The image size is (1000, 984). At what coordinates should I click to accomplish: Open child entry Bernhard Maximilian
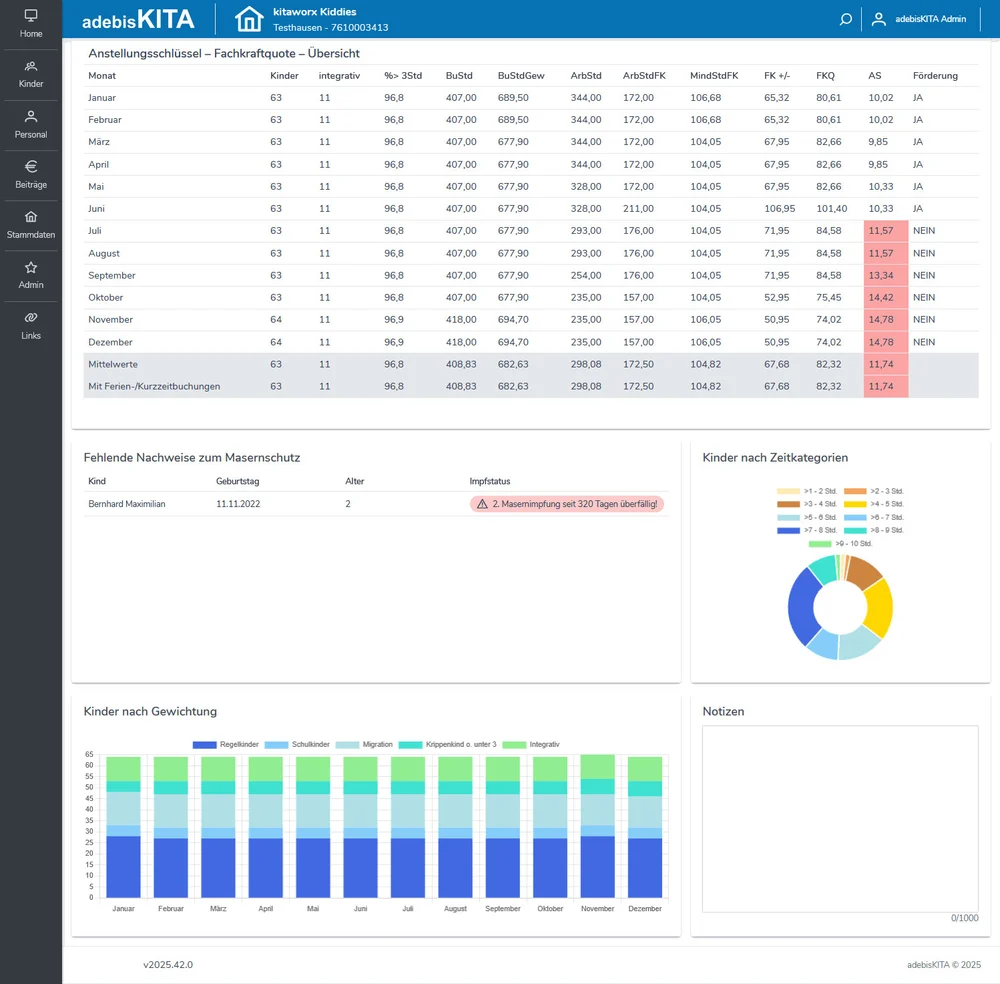pos(127,504)
